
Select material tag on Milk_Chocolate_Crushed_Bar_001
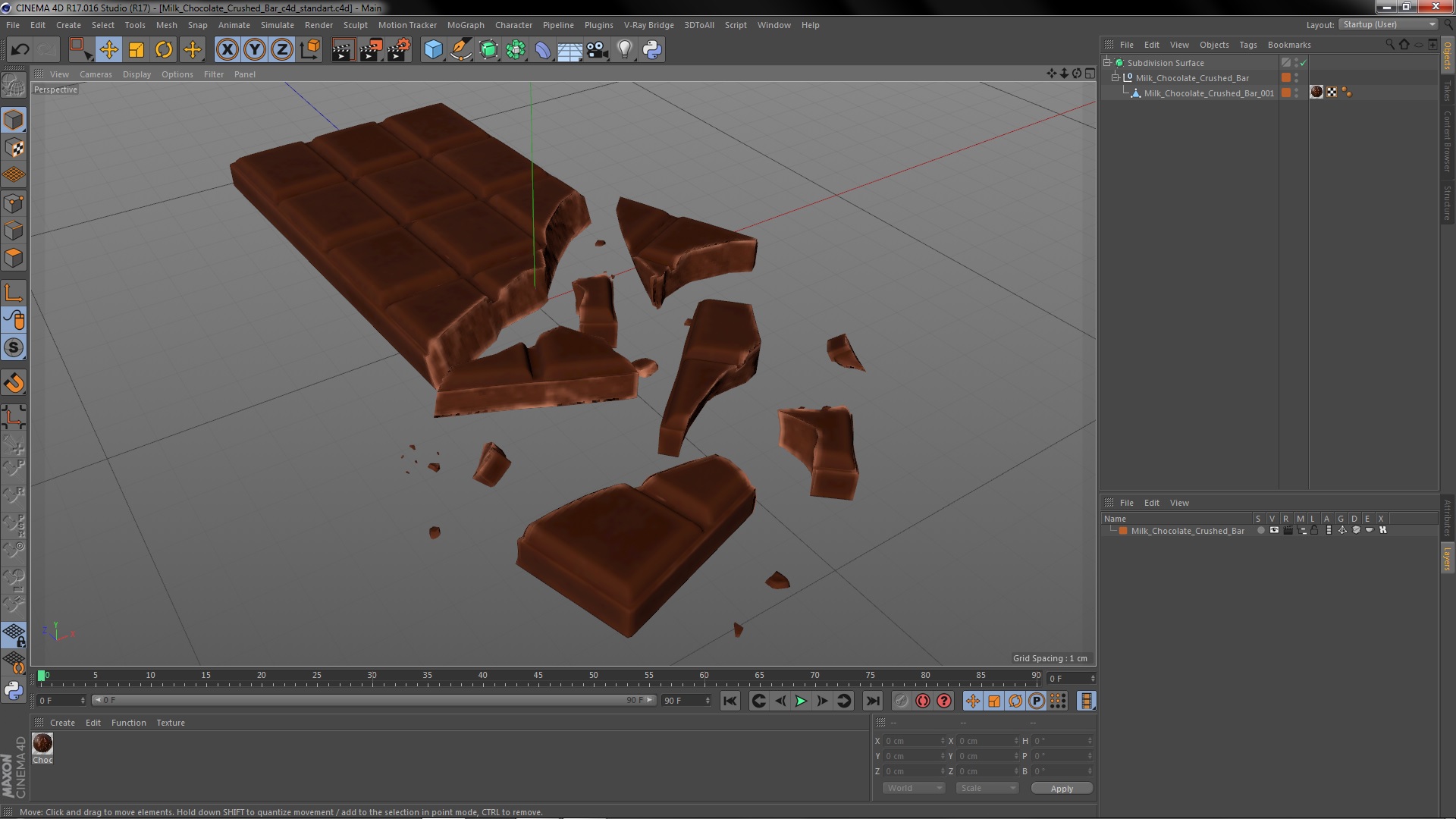1316,93
